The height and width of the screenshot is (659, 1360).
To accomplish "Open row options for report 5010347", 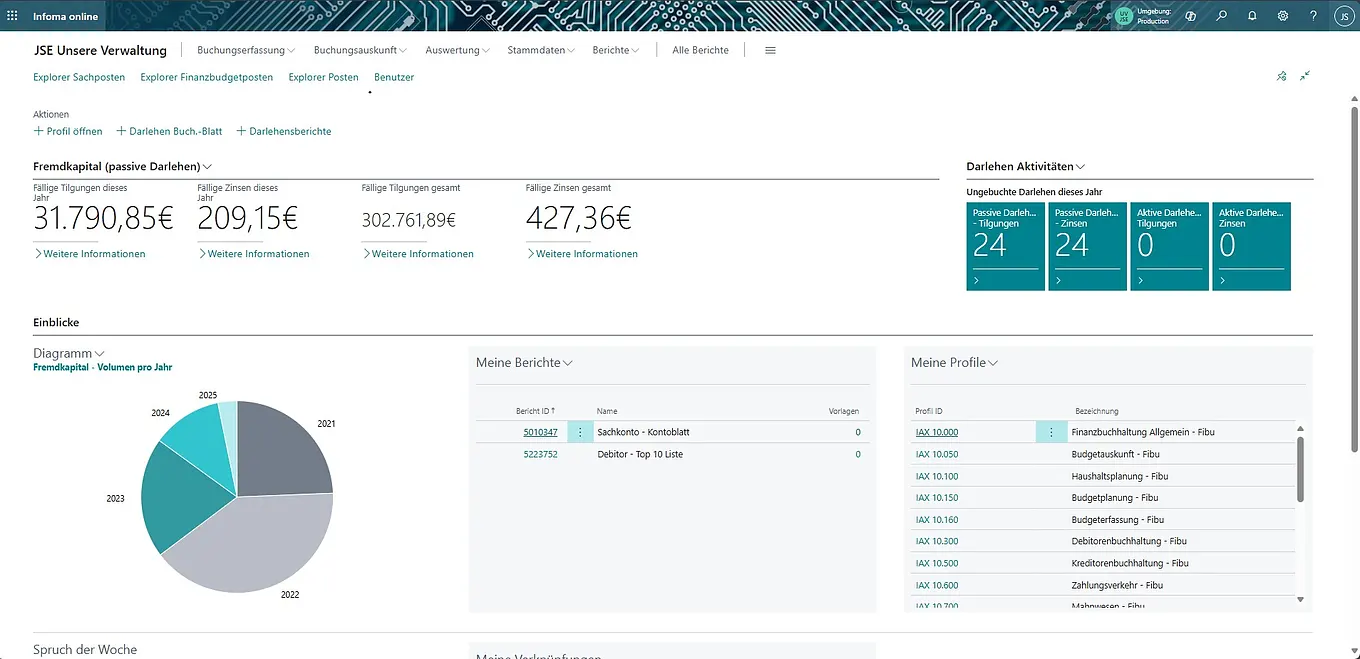I will point(580,432).
